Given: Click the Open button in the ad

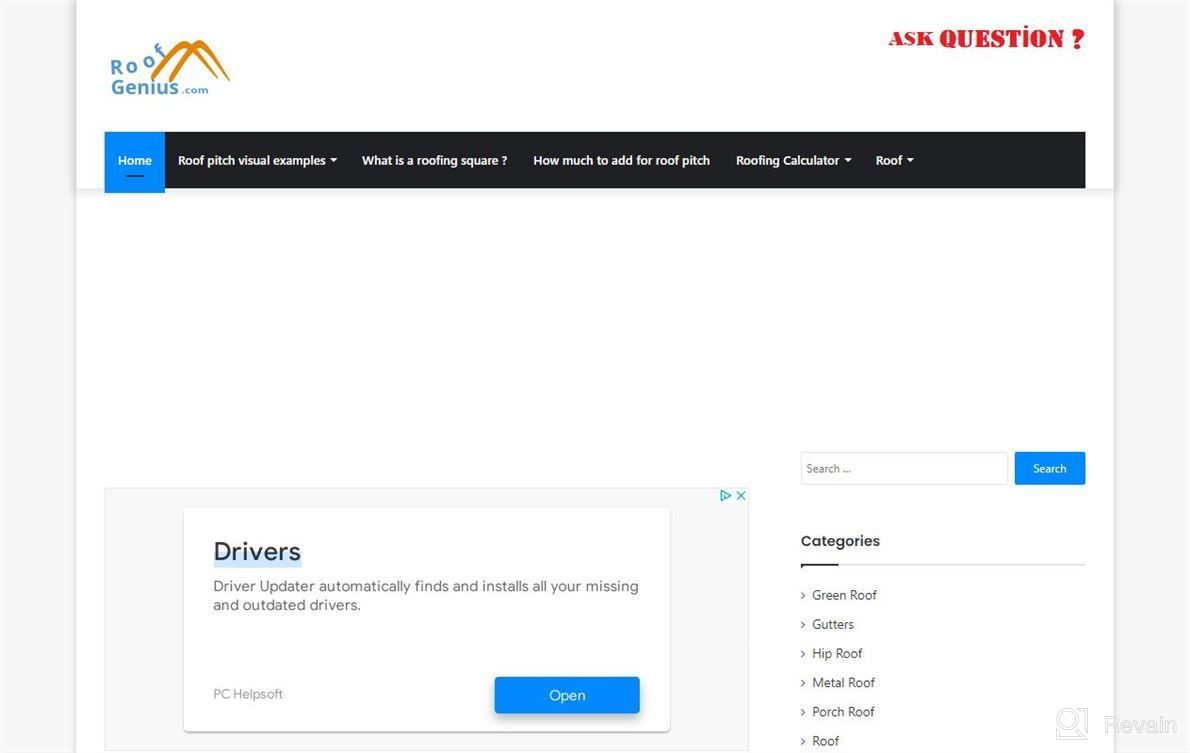Looking at the screenshot, I should coord(567,695).
